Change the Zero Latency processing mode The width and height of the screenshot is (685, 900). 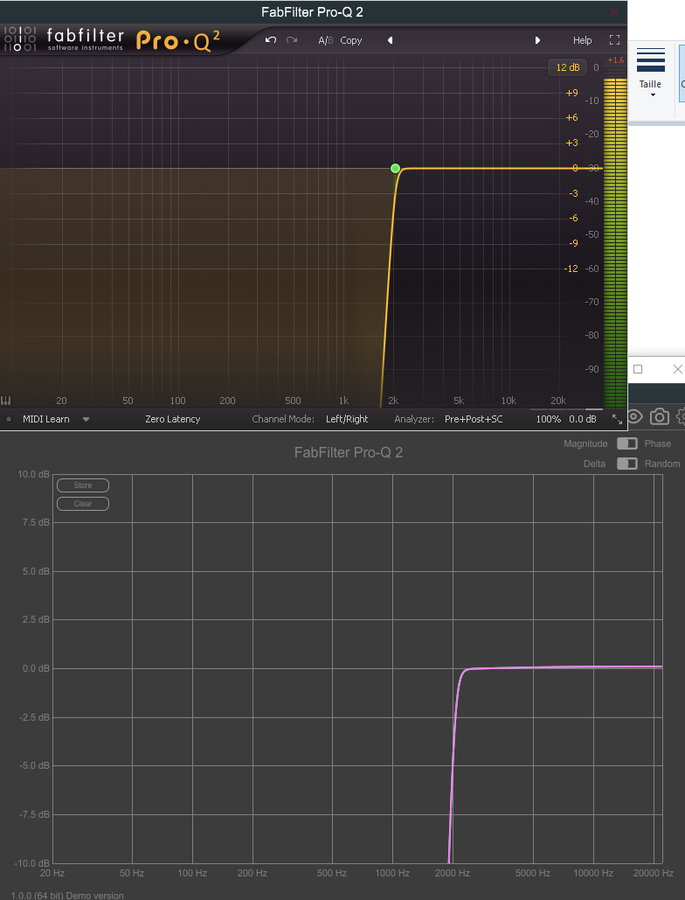coord(173,419)
